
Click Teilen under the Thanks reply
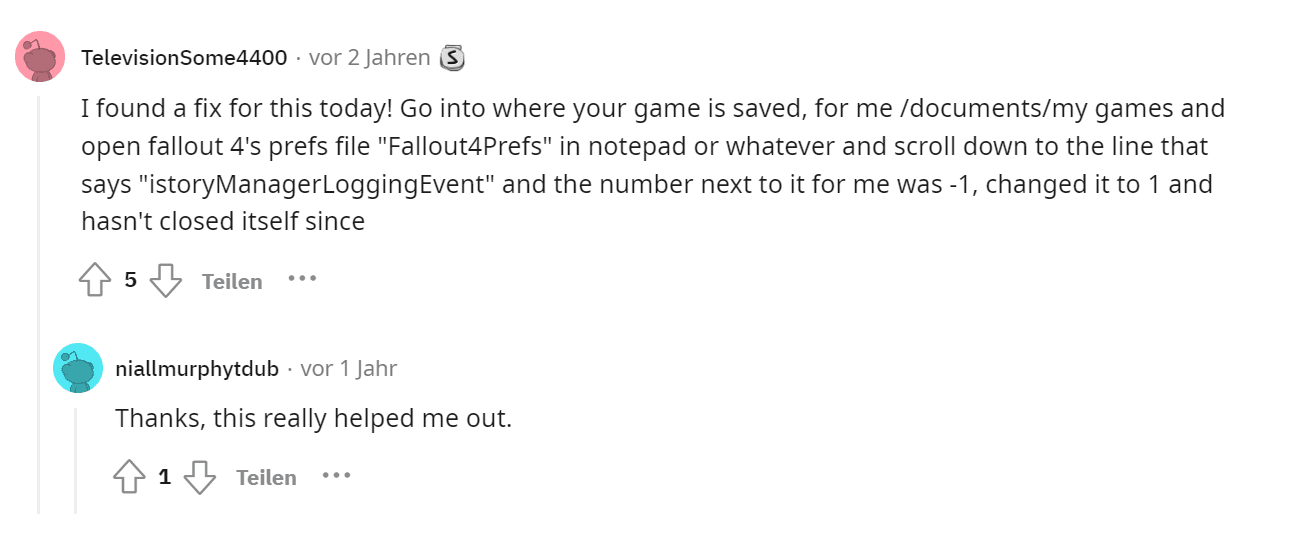(266, 478)
